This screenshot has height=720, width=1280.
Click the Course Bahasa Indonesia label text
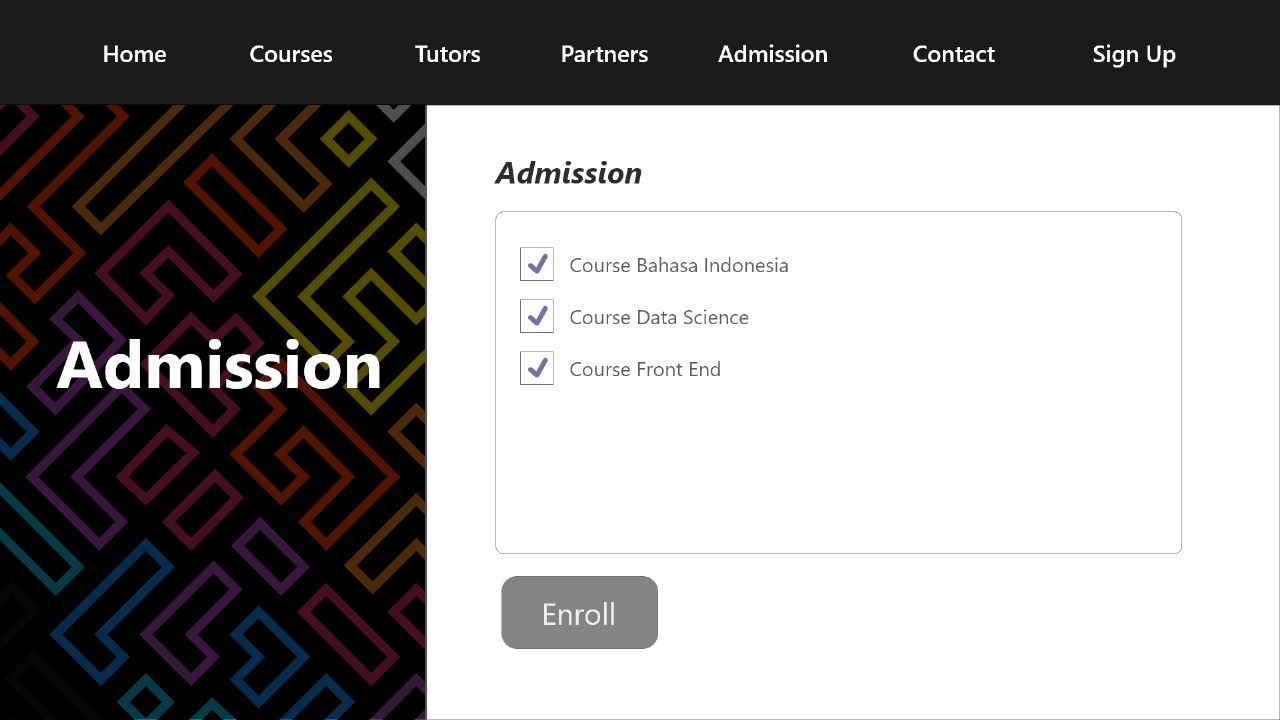[678, 266]
